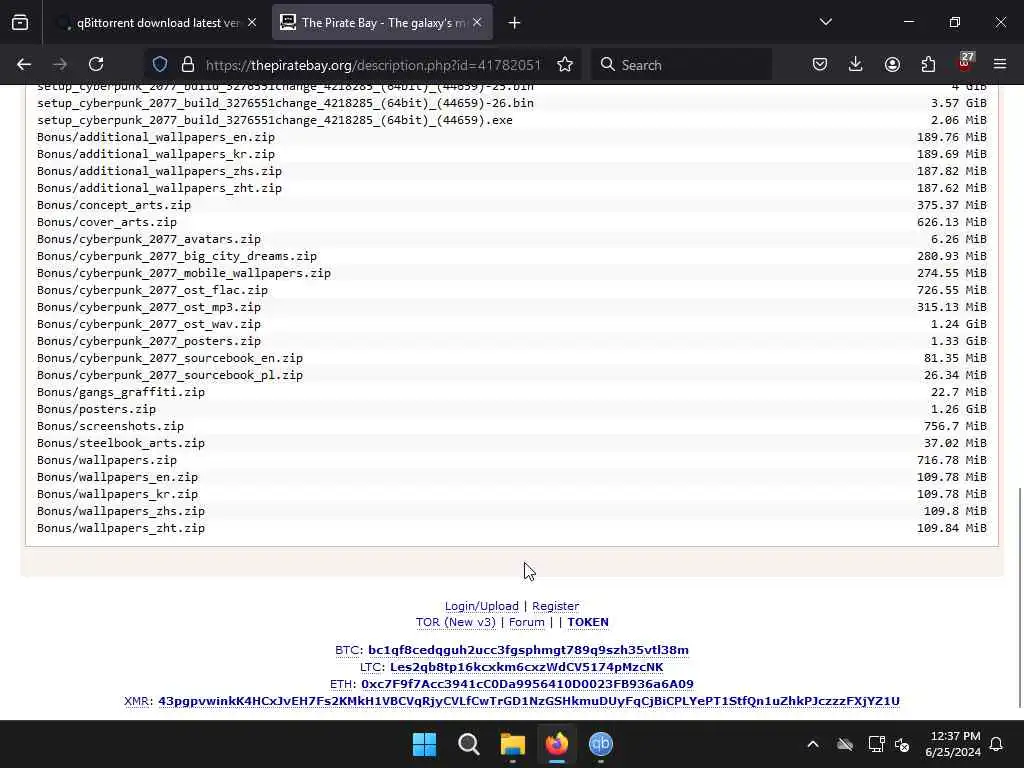Viewport: 1024px width, 768px height.
Task: Click the ETH donation address
Action: point(527,684)
